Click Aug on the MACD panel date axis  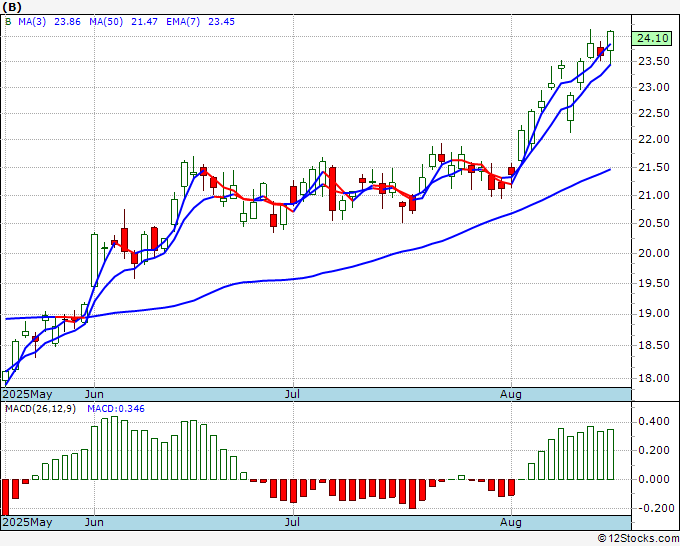tap(511, 522)
